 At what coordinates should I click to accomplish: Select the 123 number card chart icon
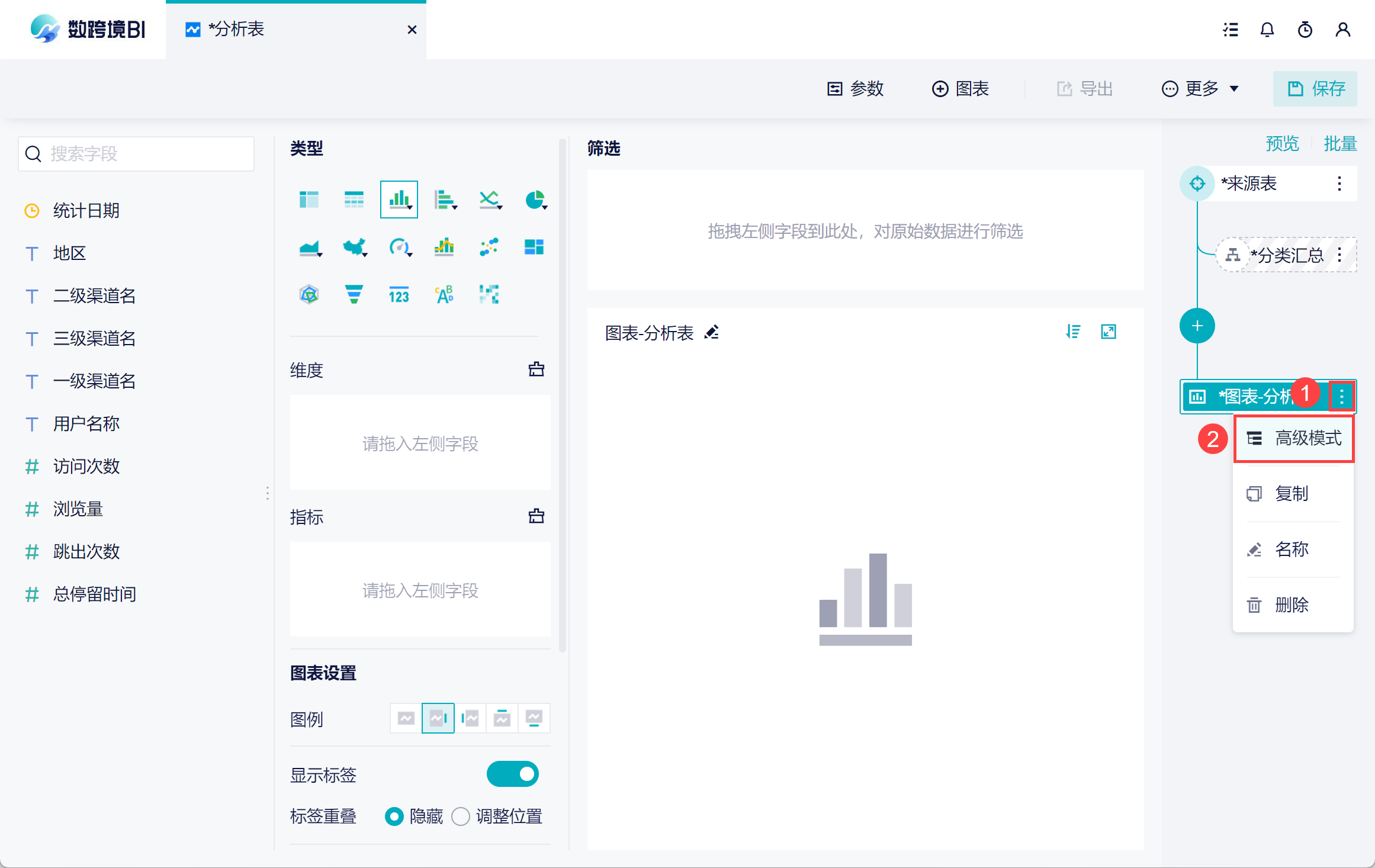(x=399, y=294)
